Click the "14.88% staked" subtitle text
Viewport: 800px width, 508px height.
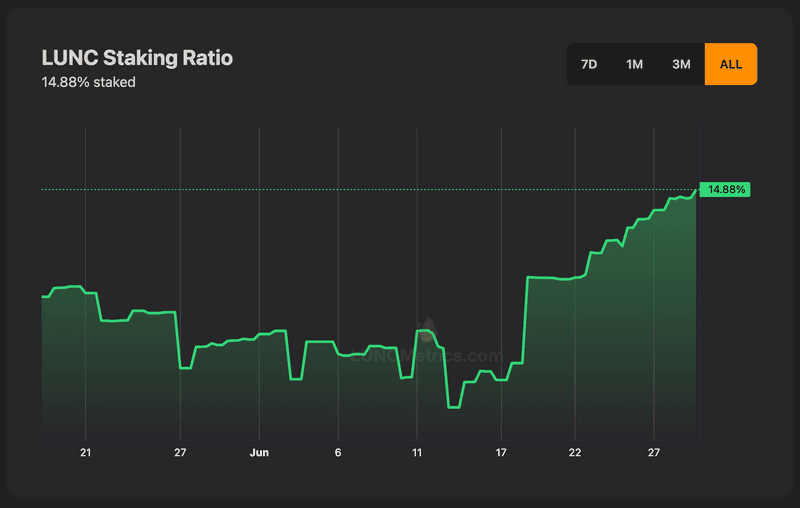[88, 82]
